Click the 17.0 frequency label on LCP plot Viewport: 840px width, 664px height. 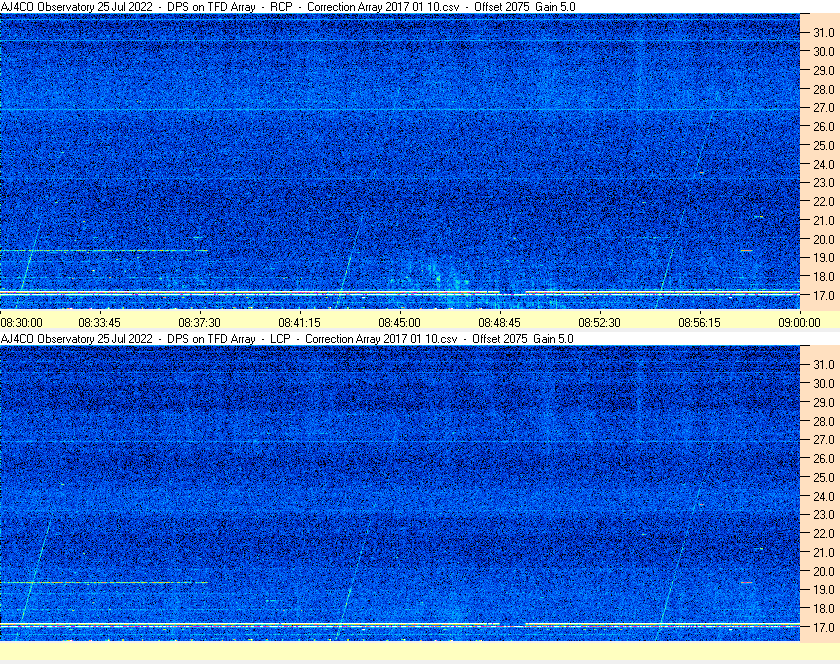824,627
